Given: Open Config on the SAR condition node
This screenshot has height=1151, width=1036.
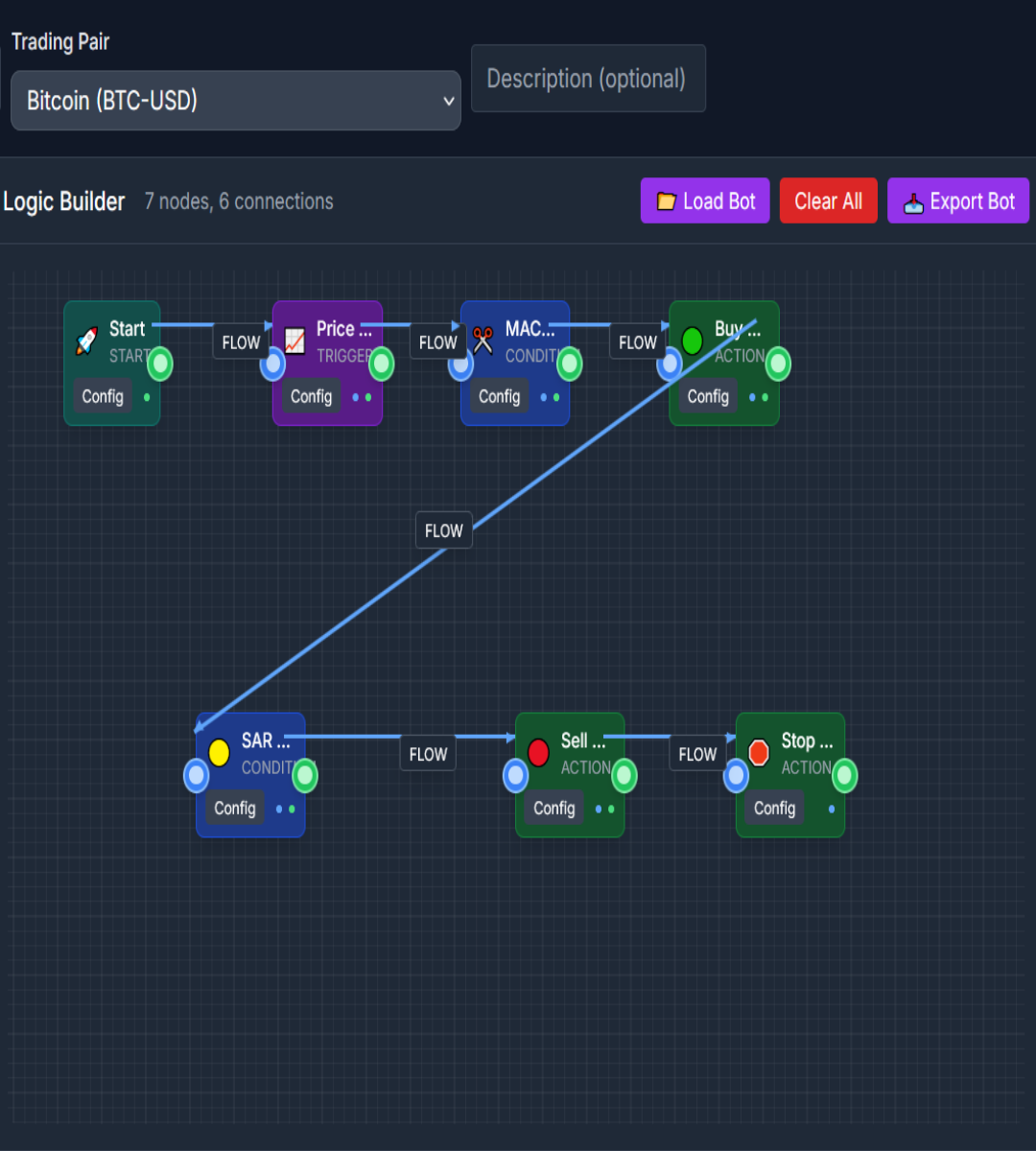Looking at the screenshot, I should [235, 809].
